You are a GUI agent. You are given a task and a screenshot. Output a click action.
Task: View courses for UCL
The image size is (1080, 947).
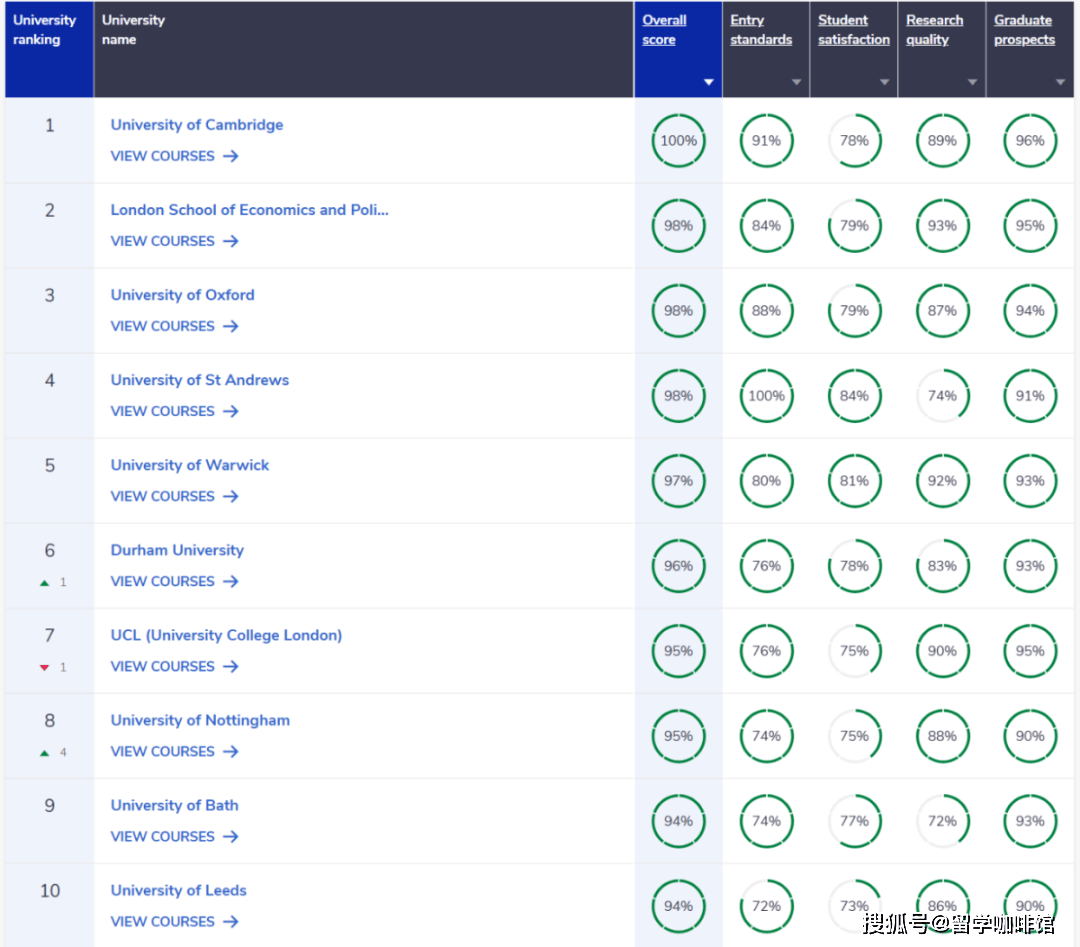(174, 667)
